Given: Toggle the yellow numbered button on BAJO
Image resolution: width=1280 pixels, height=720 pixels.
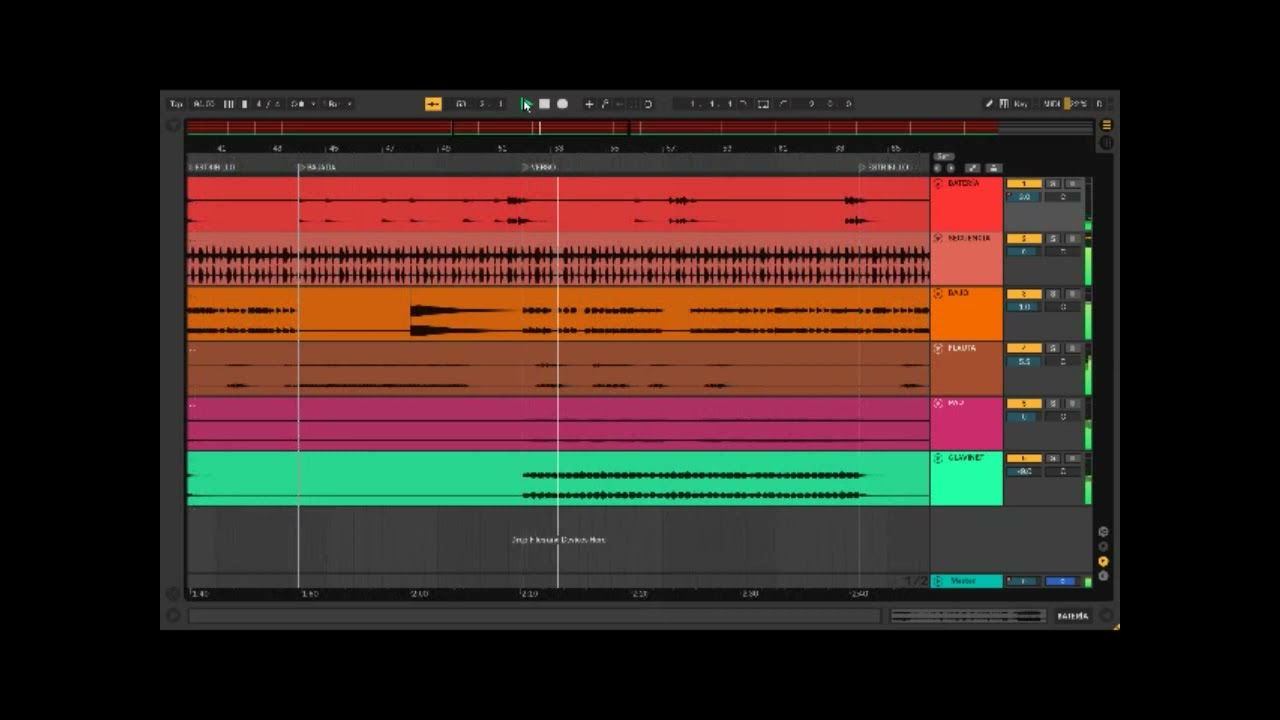Looking at the screenshot, I should 1024,294.
